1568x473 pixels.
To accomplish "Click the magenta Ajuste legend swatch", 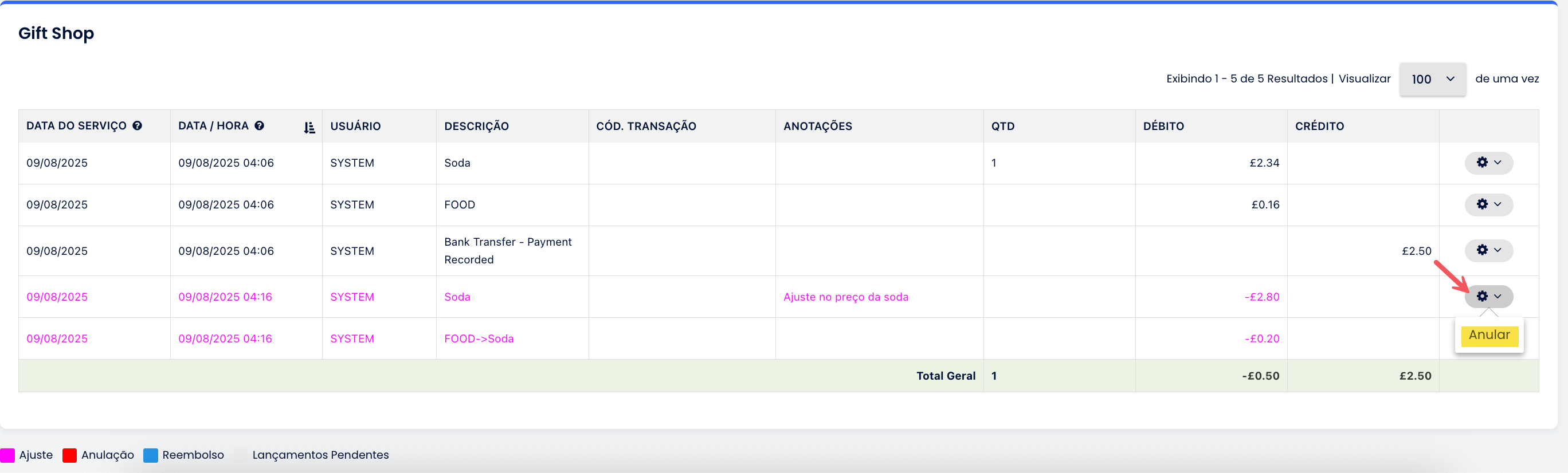I will click(8, 455).
